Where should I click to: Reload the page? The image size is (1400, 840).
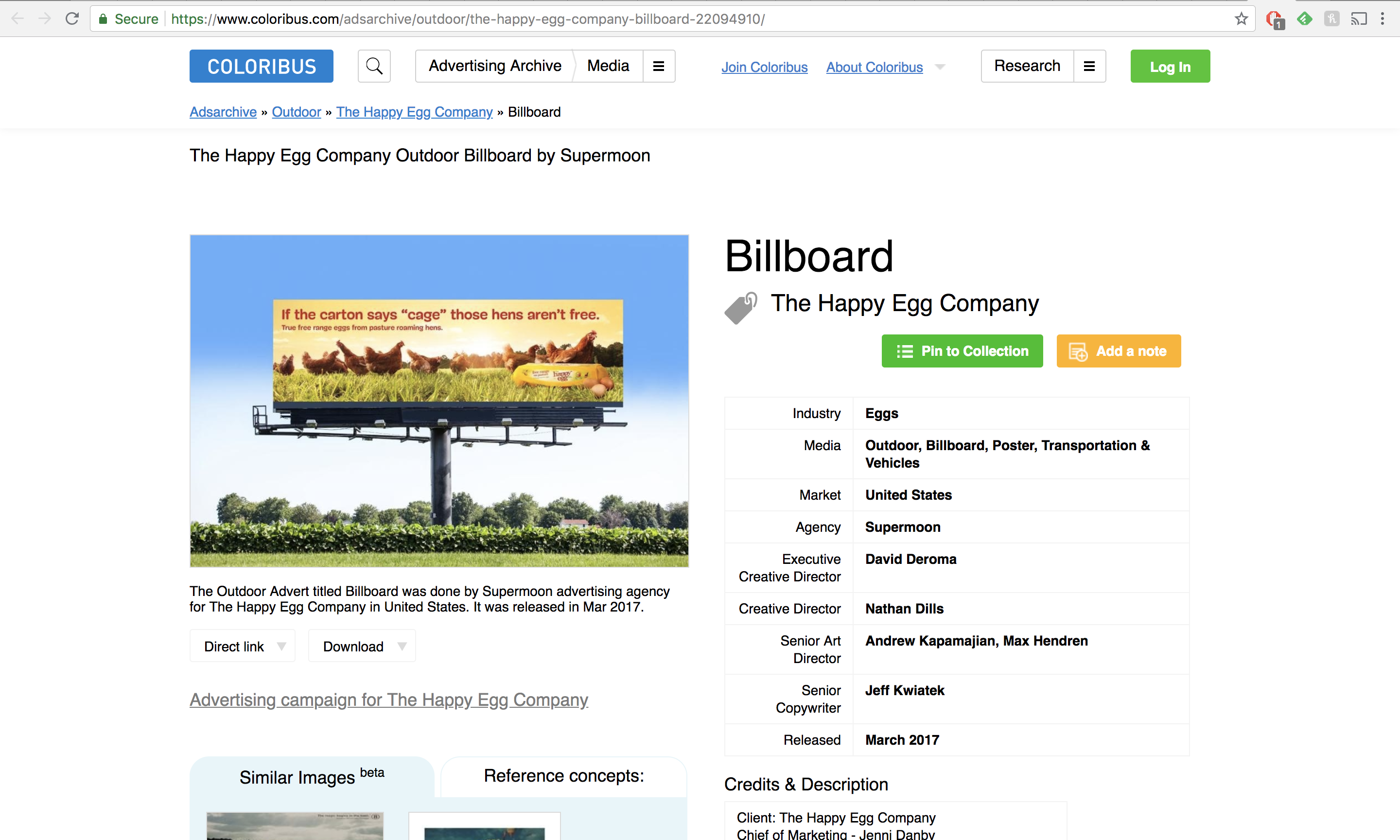72,18
